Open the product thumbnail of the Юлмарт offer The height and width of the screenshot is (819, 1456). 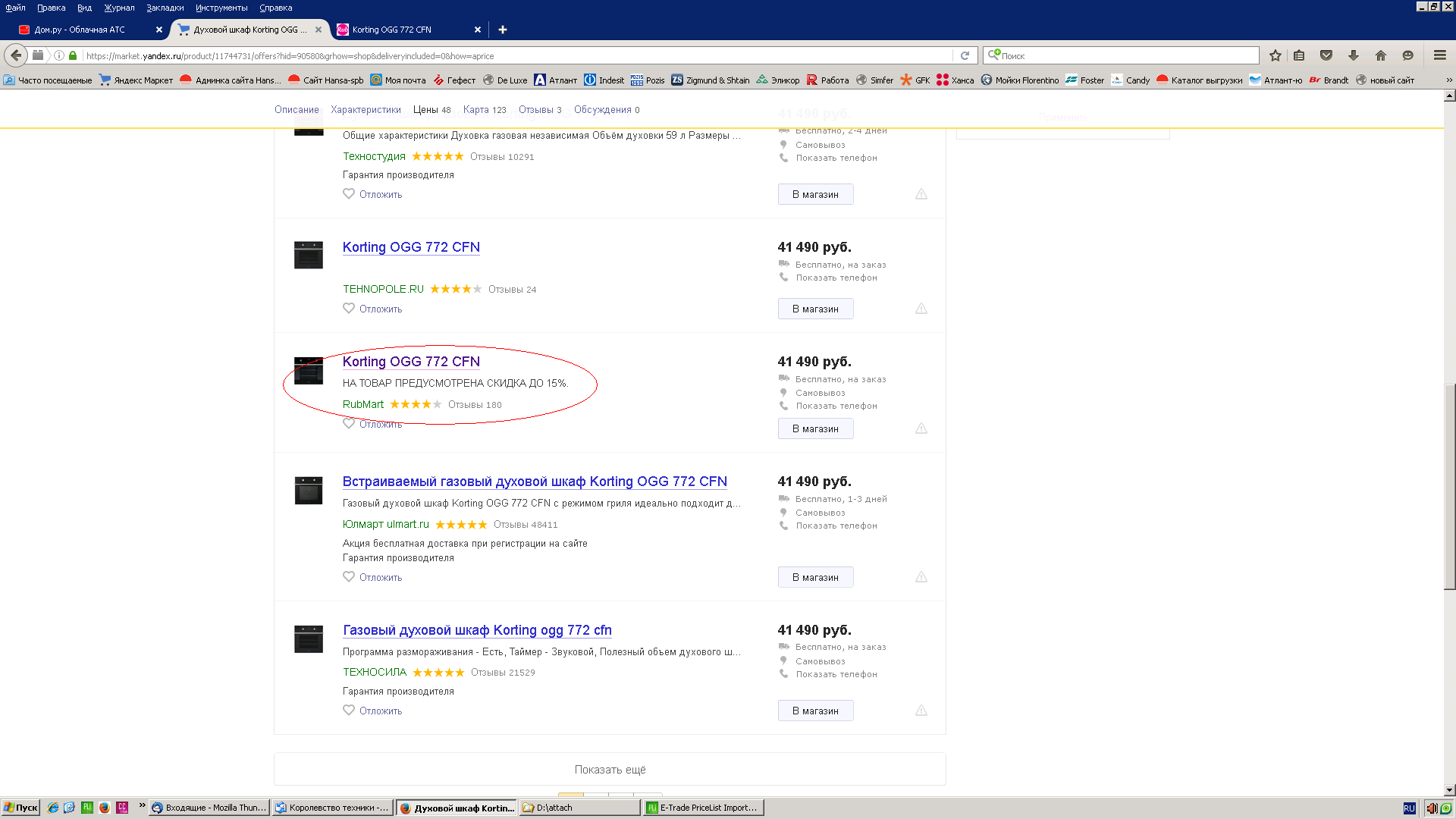309,491
